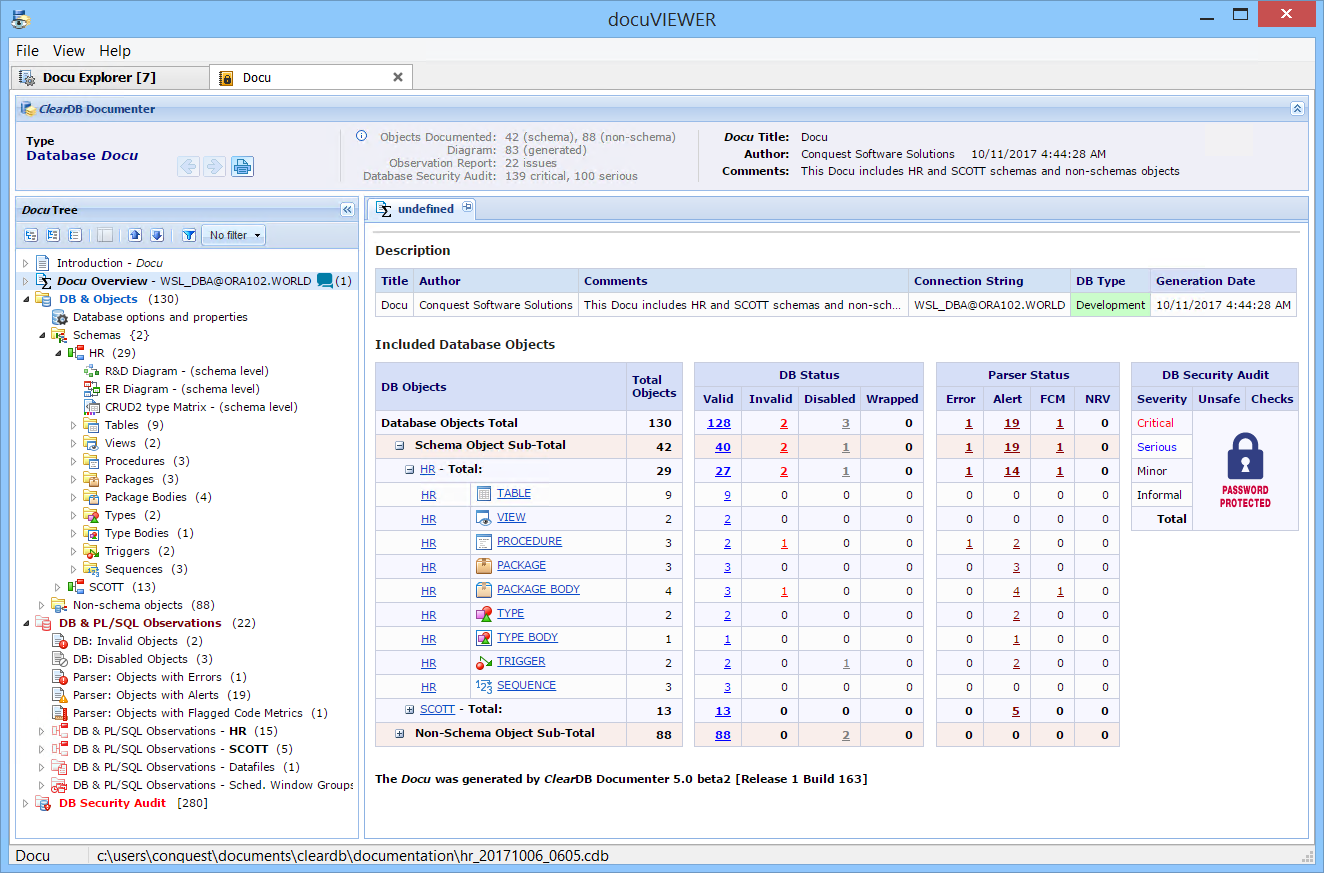This screenshot has height=873, width=1324.
Task: Open the No filter dropdown
Action: click(234, 235)
